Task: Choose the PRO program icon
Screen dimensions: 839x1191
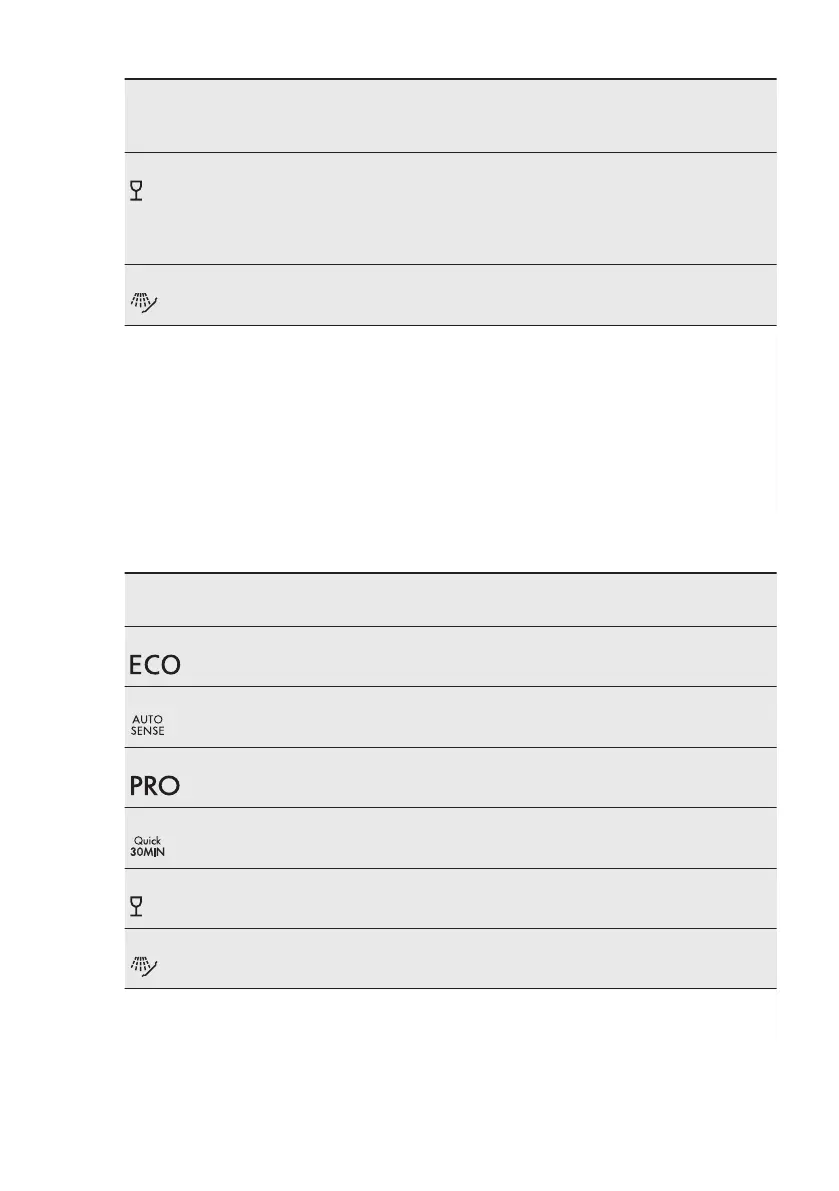Action: click(153, 785)
